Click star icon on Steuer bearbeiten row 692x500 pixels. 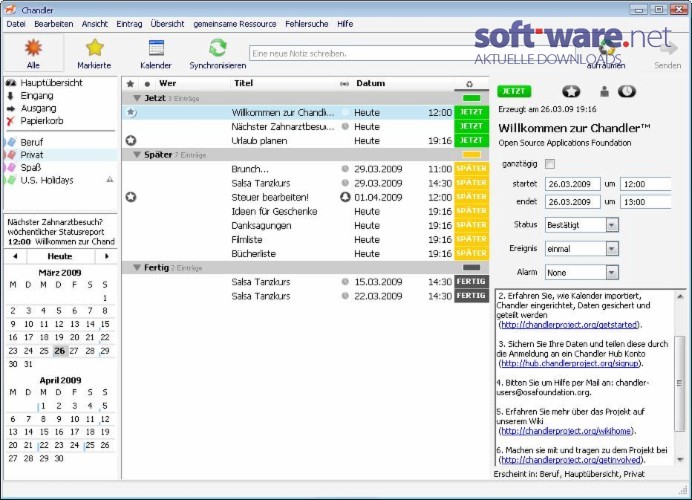(131, 197)
